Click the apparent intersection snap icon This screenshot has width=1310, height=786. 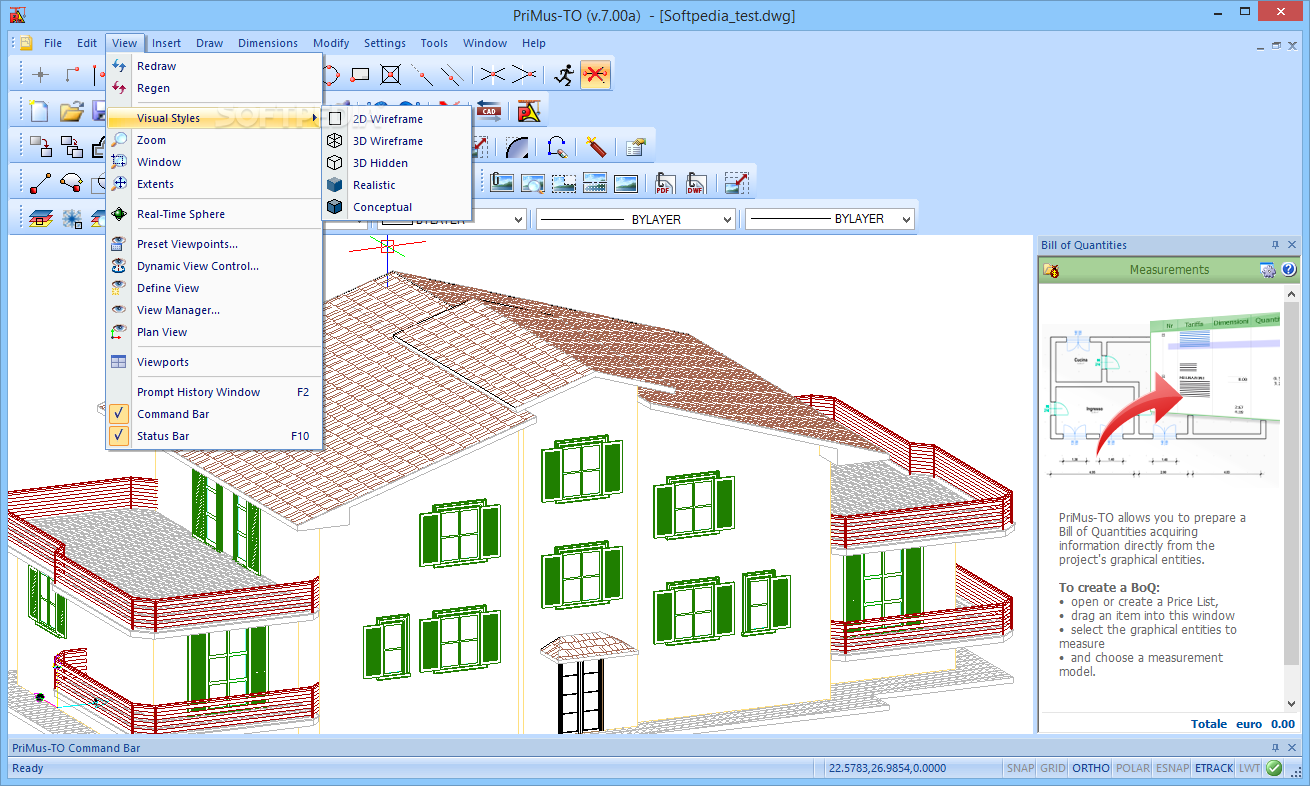[523, 74]
